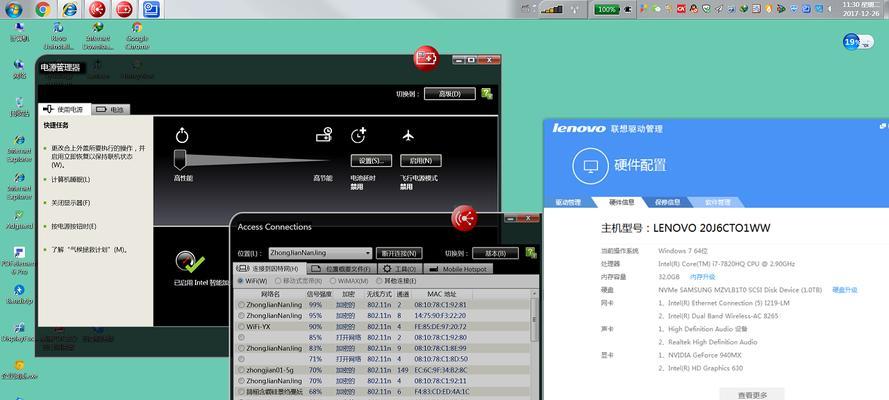Click 启用(N) button for airplane mode
This screenshot has height=400, width=889.
(421, 161)
